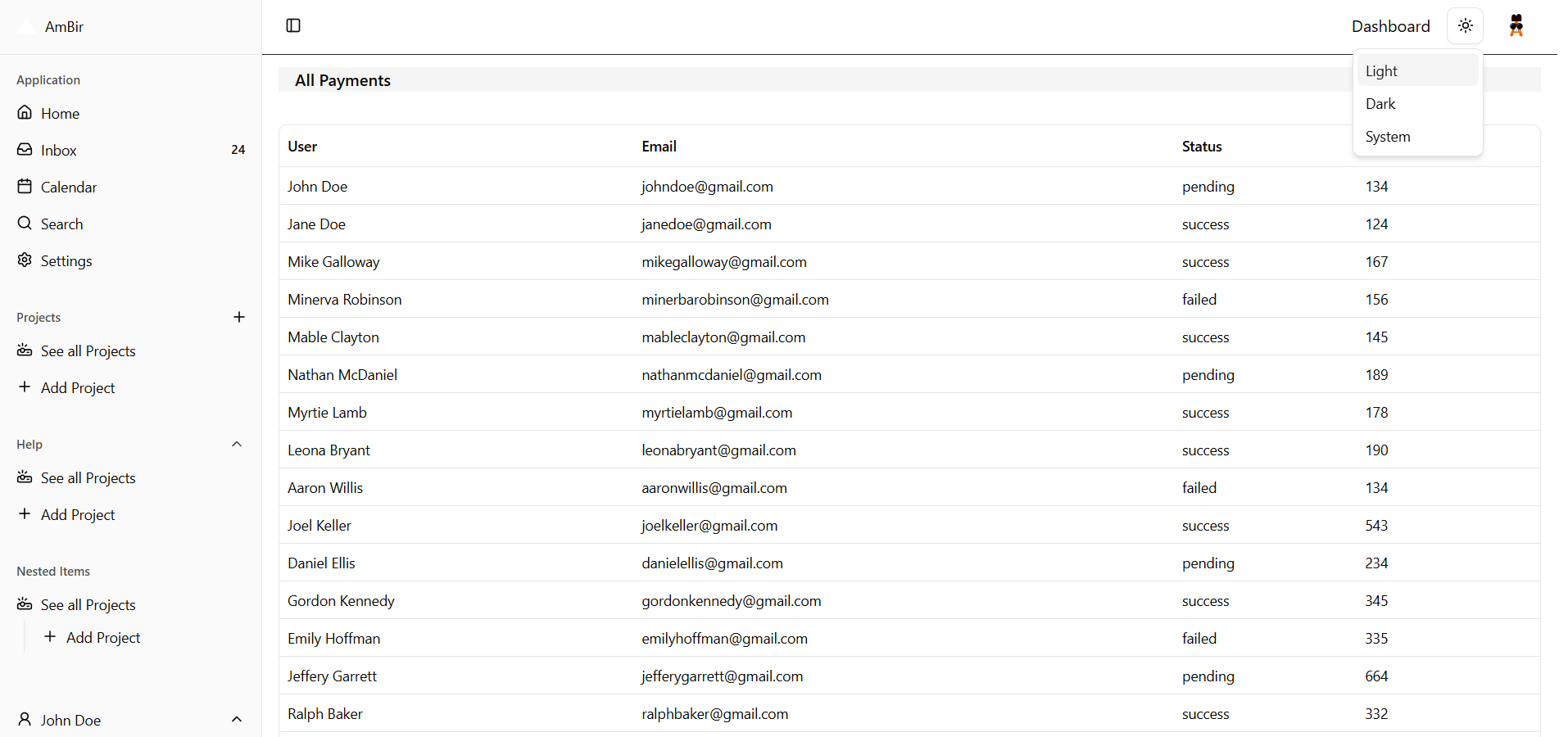Click the Inbox tray icon
The height and width of the screenshot is (737, 1568).
click(25, 149)
